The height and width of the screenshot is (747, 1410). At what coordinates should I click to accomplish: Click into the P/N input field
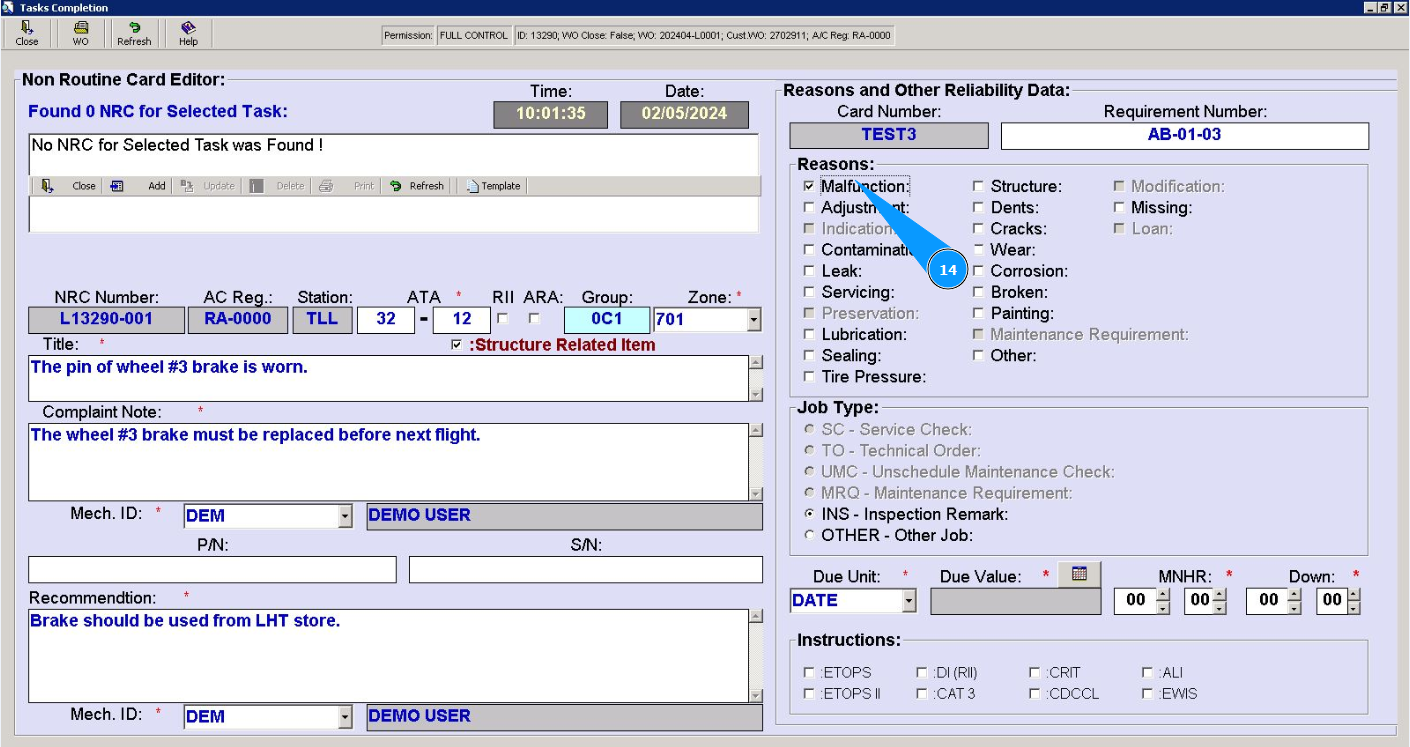tap(212, 570)
